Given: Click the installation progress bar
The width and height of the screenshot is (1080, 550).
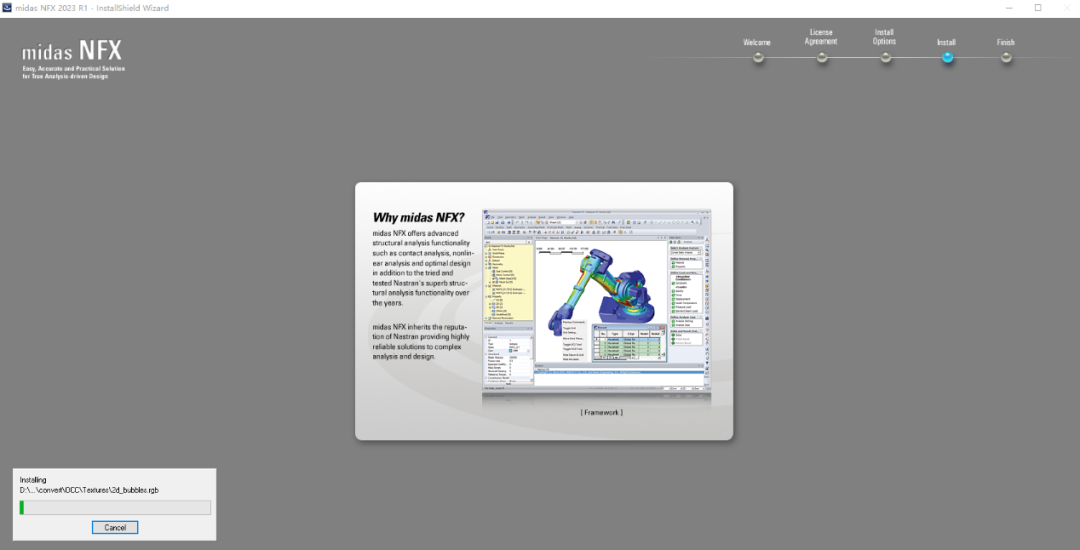Looking at the screenshot, I should click(115, 508).
